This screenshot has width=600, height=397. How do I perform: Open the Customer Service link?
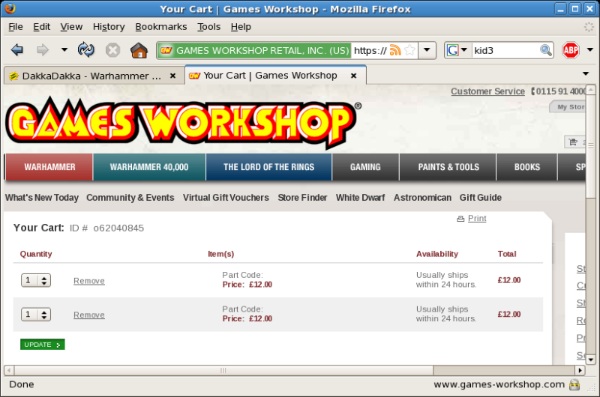click(488, 91)
